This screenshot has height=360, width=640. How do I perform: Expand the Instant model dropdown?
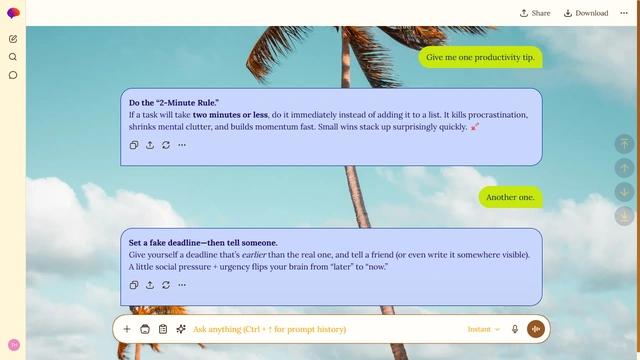484,329
